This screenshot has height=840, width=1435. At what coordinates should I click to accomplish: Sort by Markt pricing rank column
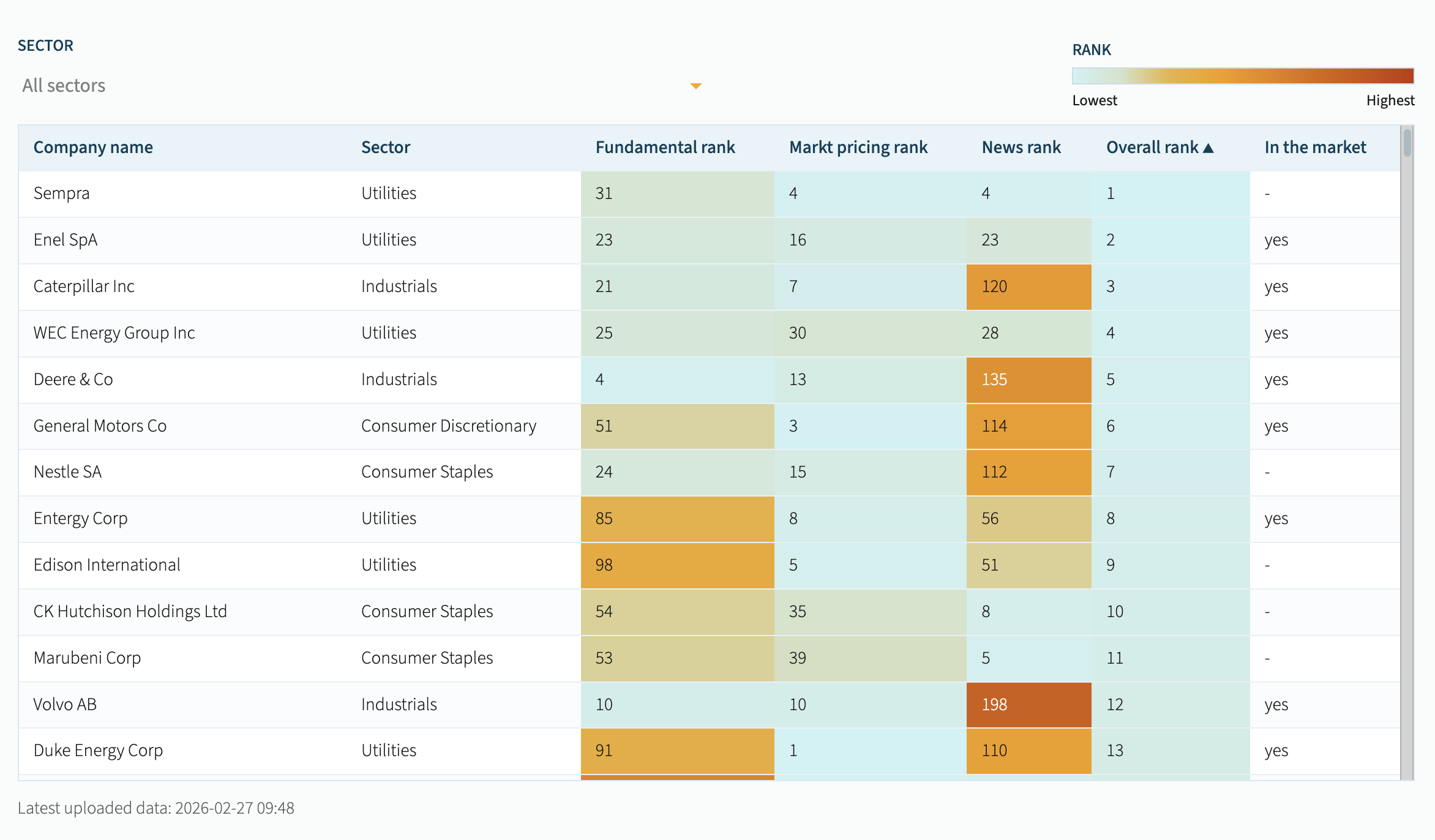tap(858, 148)
